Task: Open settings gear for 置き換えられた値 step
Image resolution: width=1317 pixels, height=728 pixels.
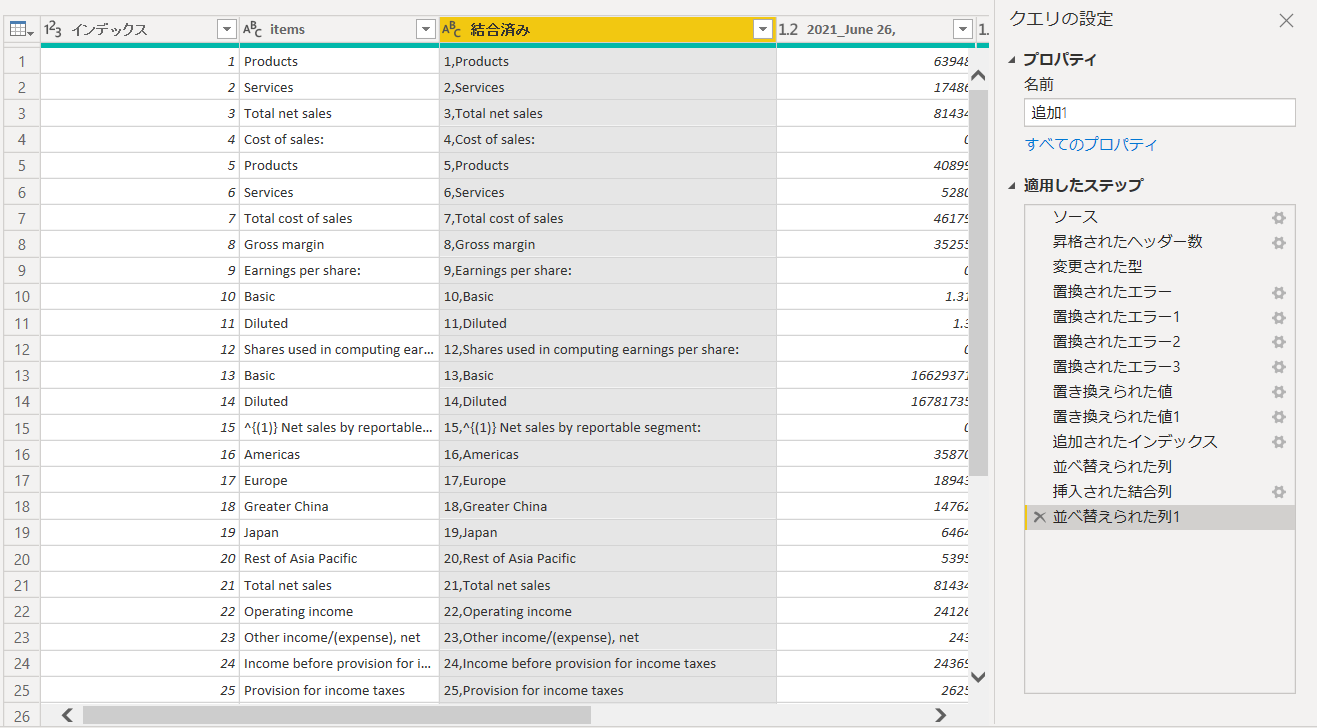Action: (x=1278, y=393)
